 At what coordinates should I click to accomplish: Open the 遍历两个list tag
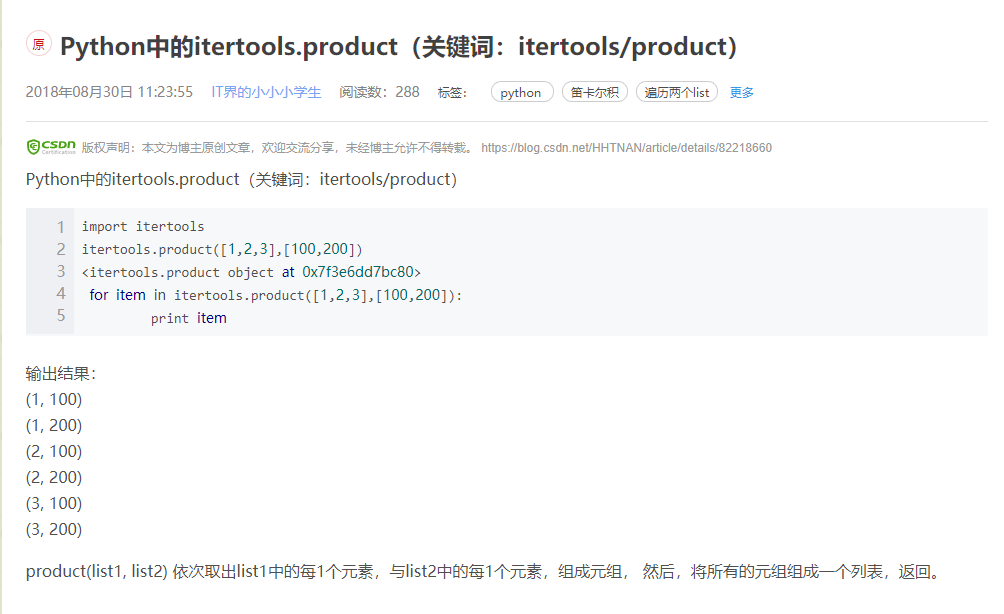(x=677, y=92)
